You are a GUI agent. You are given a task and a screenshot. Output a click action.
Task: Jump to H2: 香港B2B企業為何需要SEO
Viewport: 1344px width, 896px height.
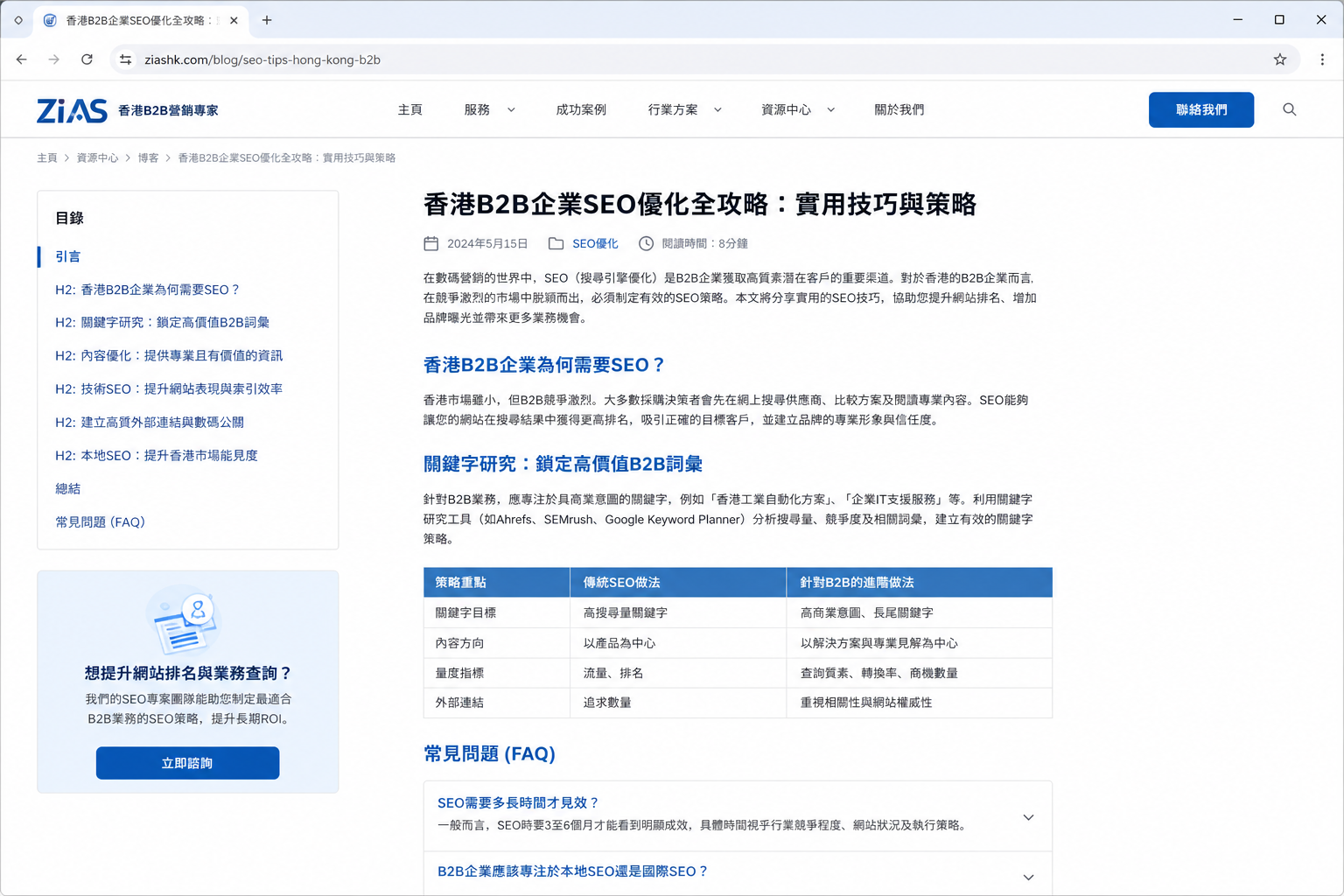[x=147, y=290]
